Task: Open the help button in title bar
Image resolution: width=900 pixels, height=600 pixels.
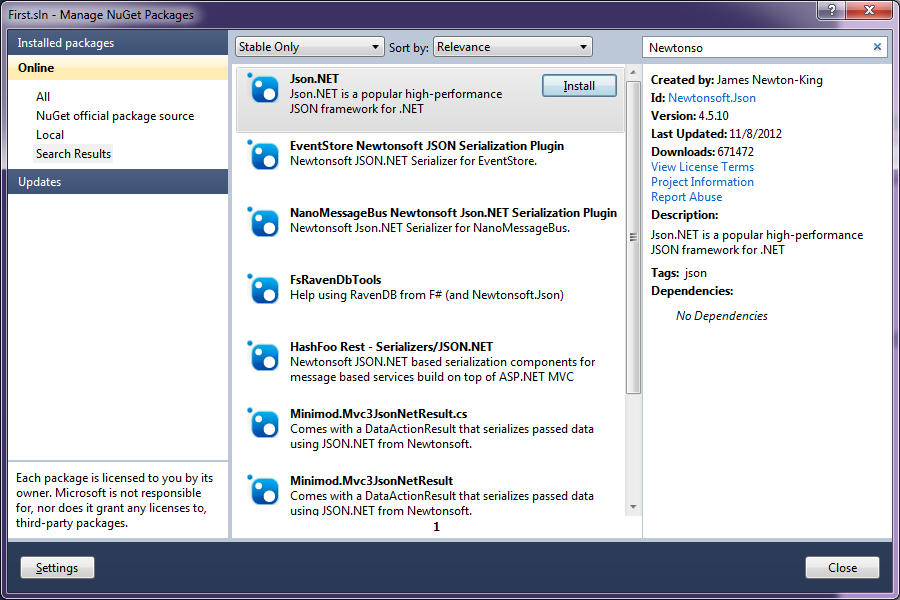Action: point(832,10)
